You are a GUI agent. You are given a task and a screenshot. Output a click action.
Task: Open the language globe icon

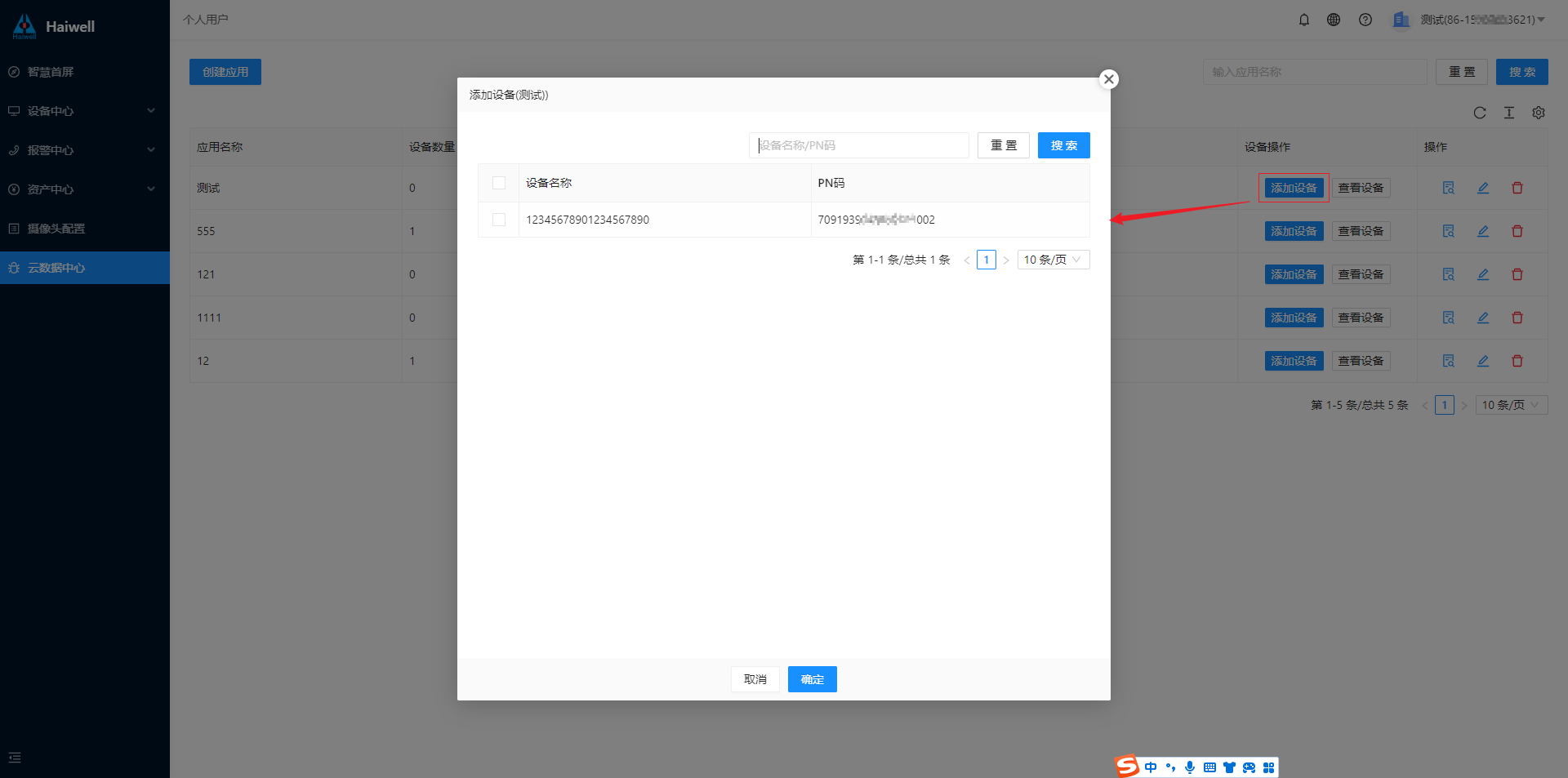click(x=1334, y=20)
